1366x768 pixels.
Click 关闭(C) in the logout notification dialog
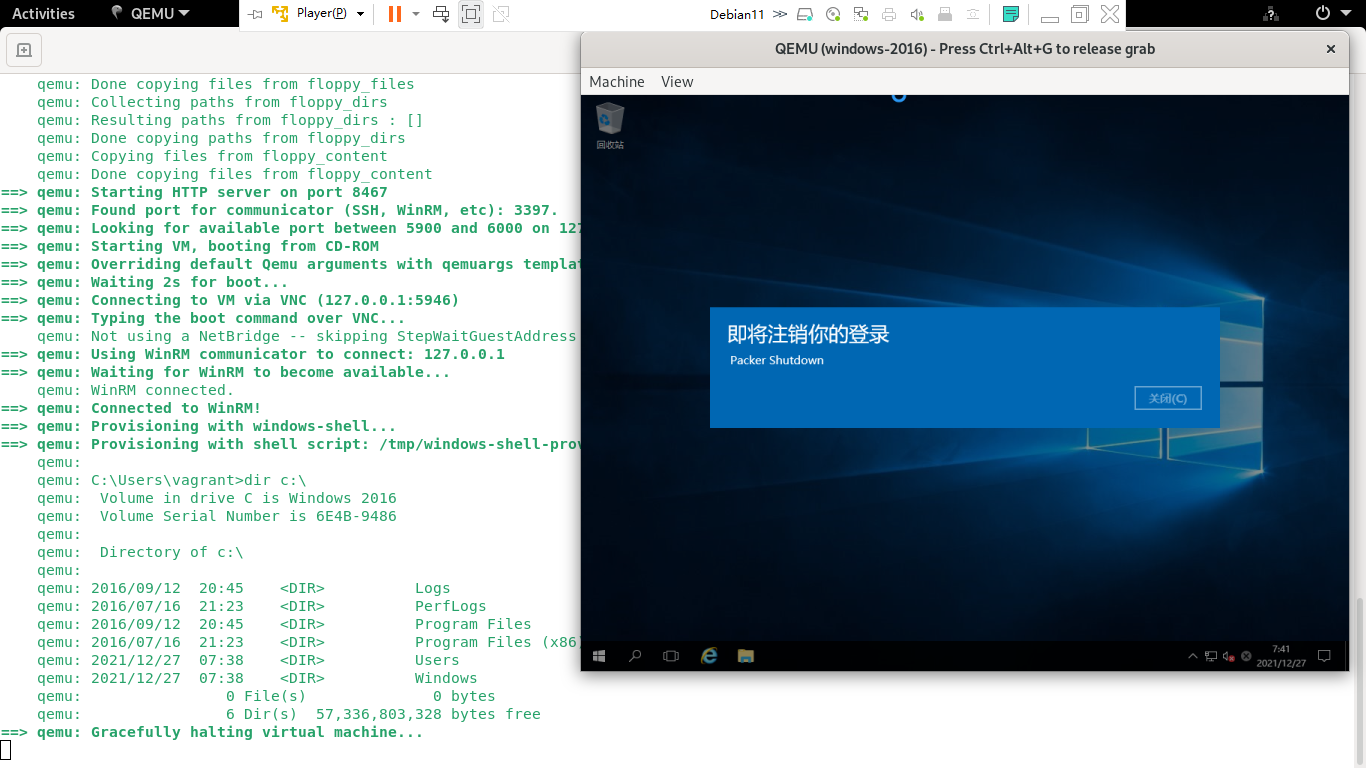pos(1167,397)
